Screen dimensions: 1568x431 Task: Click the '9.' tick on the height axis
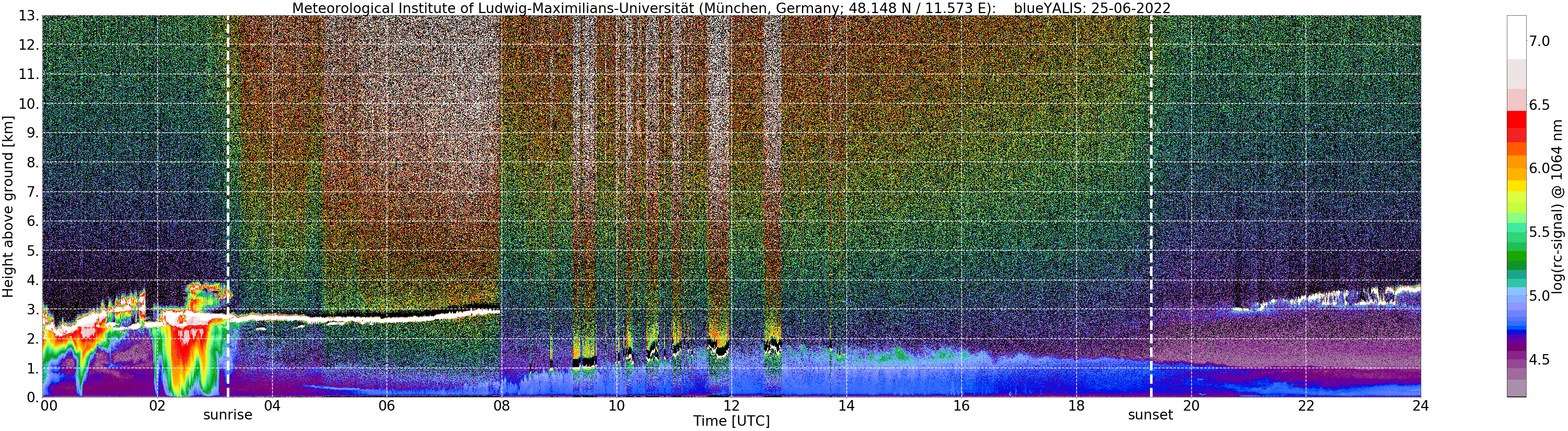pos(33,133)
